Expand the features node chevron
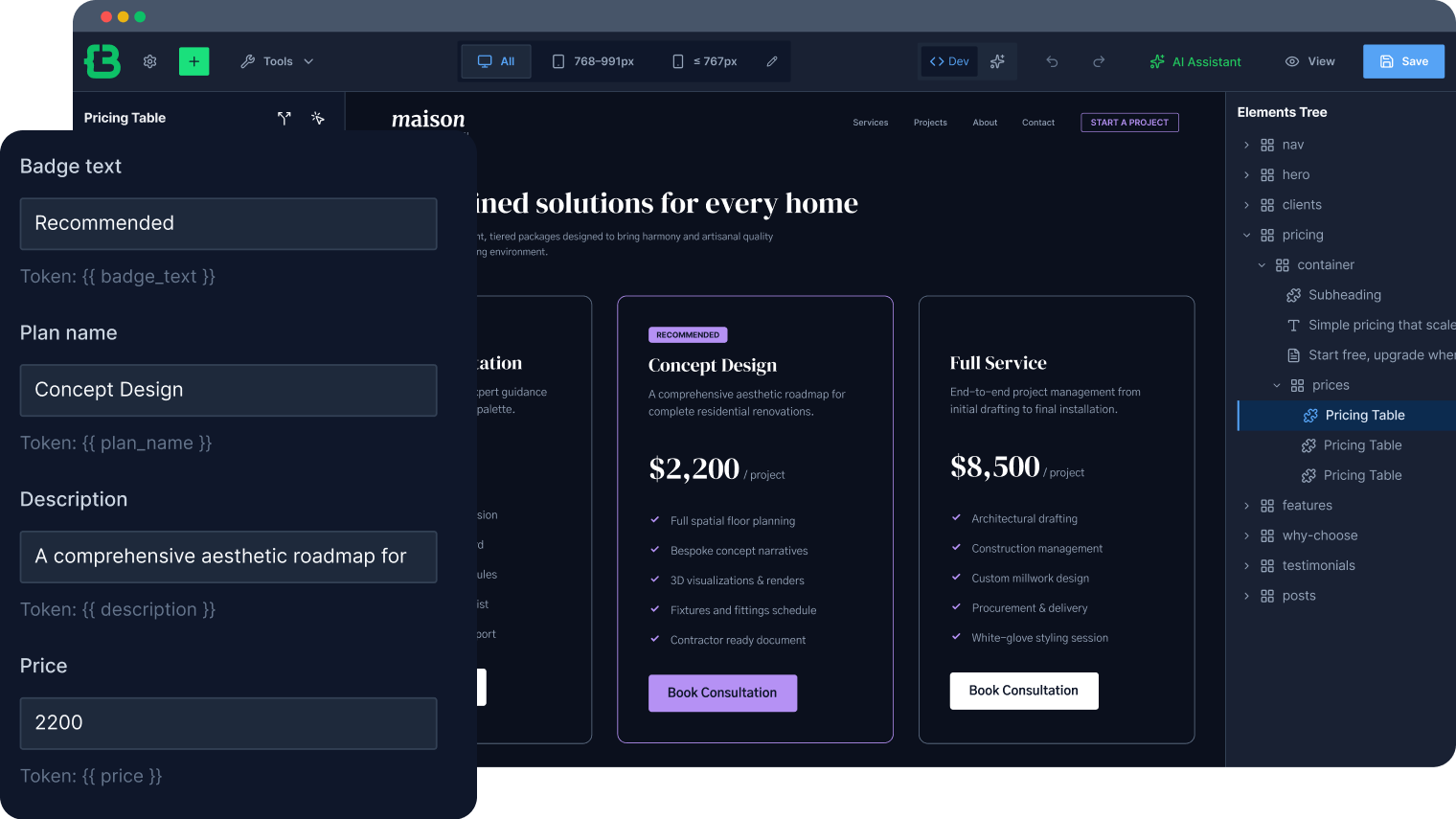1456x819 pixels. 1246,506
